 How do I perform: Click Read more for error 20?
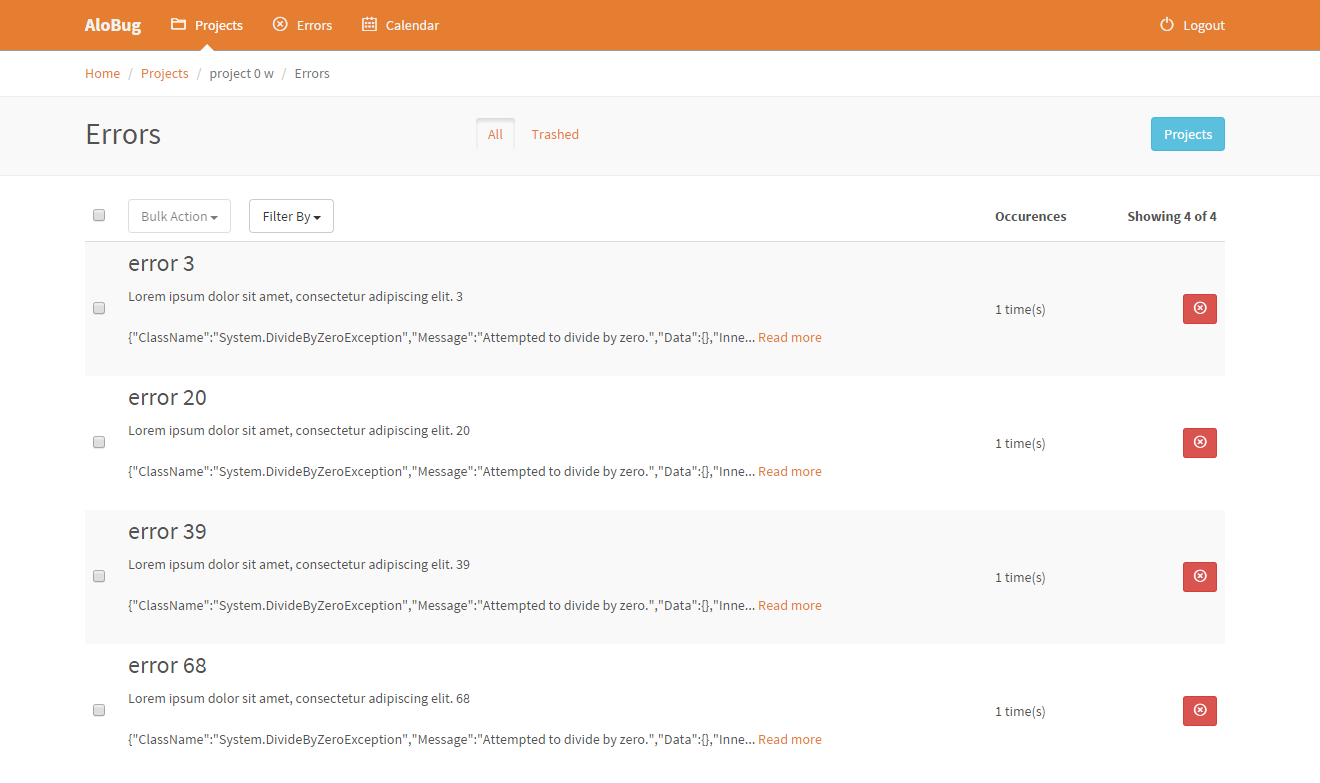(790, 471)
